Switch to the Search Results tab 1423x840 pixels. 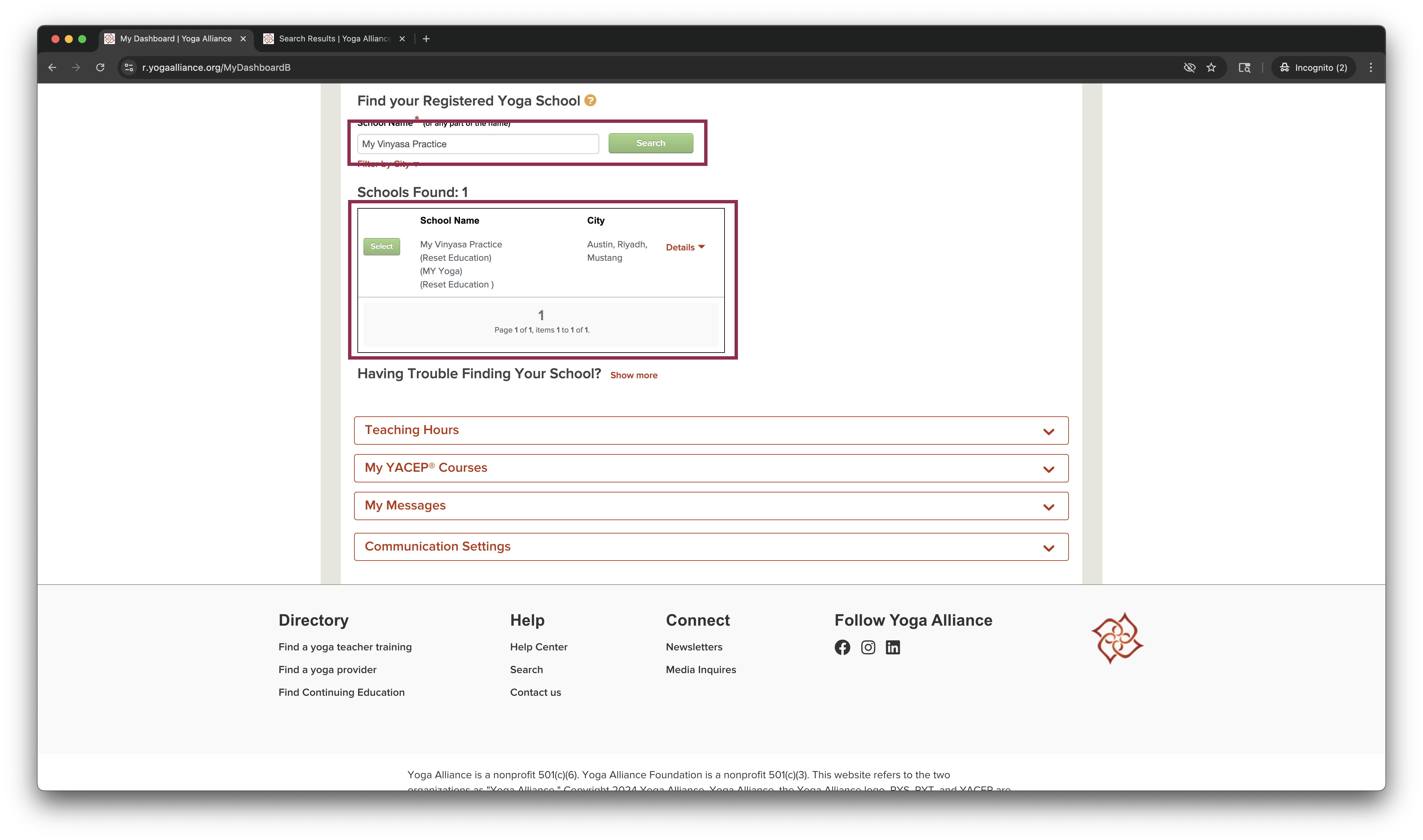[334, 38]
